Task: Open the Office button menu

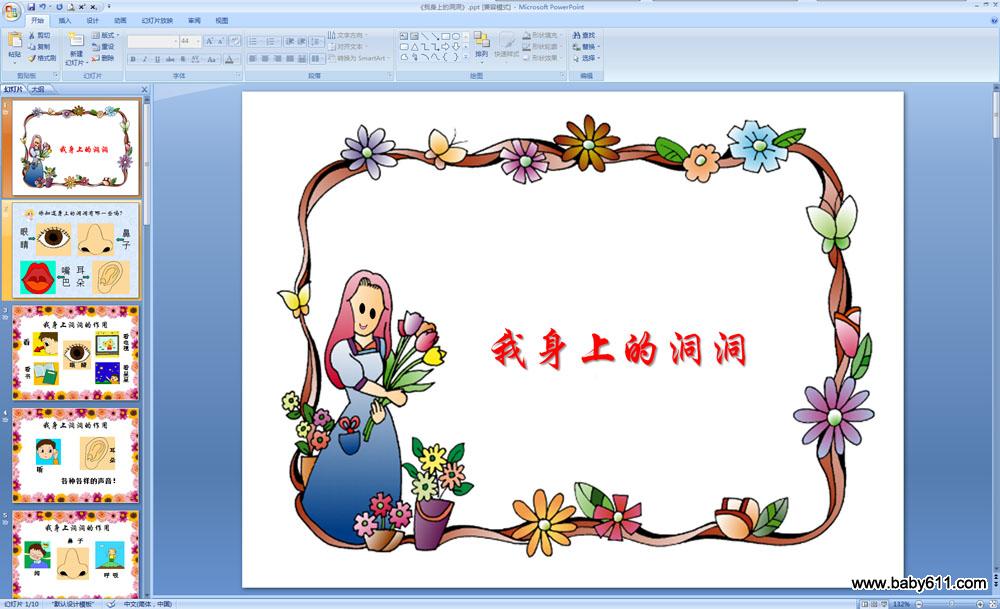Action: (11, 11)
